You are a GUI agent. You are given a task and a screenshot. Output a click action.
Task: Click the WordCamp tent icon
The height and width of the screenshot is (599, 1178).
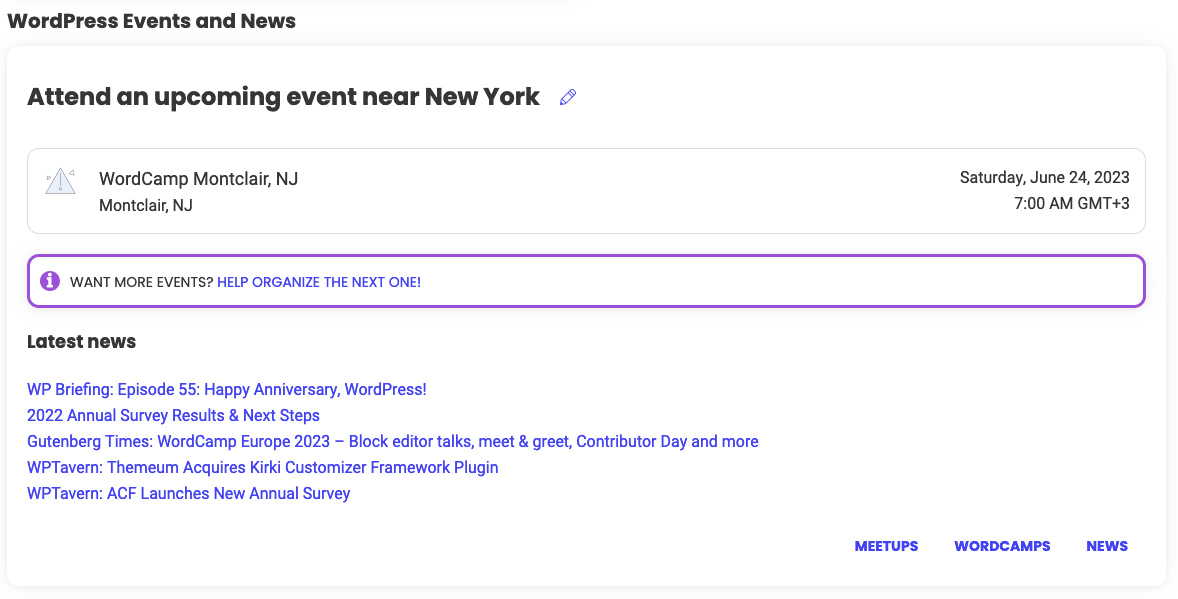tap(60, 181)
